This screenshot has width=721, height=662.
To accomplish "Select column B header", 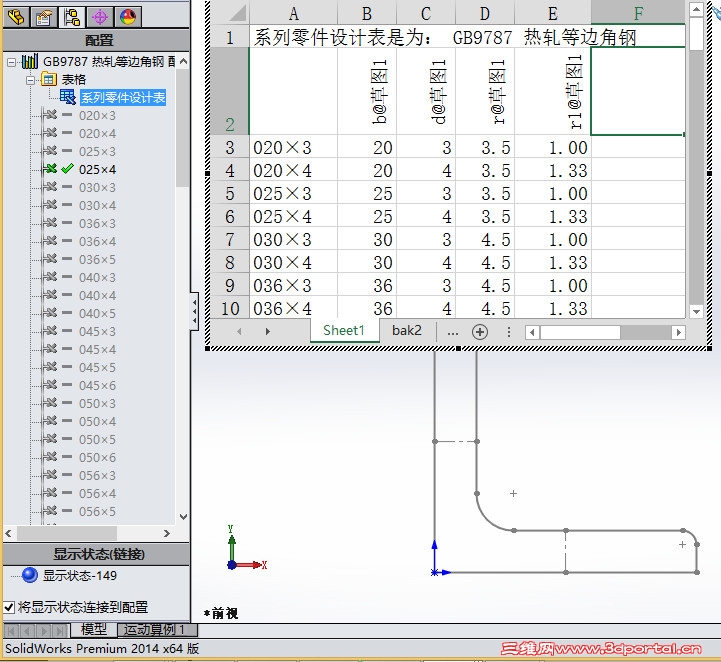I will (x=366, y=13).
